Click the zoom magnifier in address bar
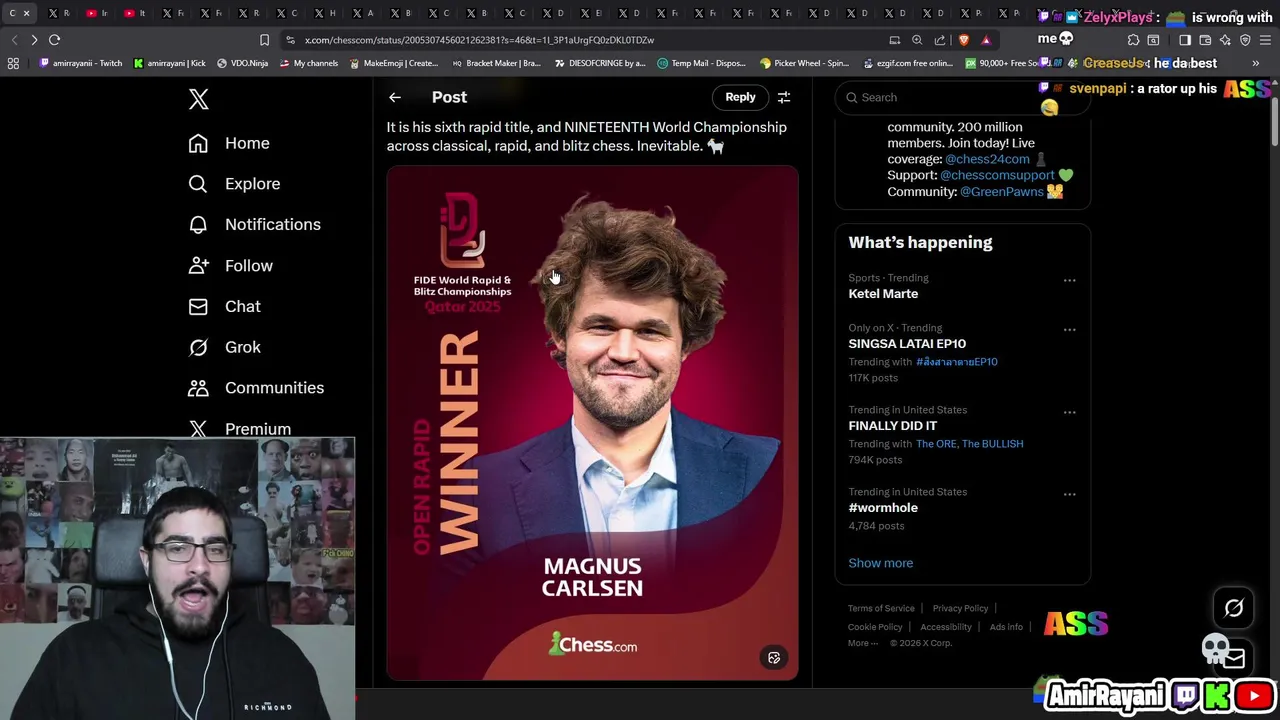Image resolution: width=1280 pixels, height=720 pixels. click(917, 40)
